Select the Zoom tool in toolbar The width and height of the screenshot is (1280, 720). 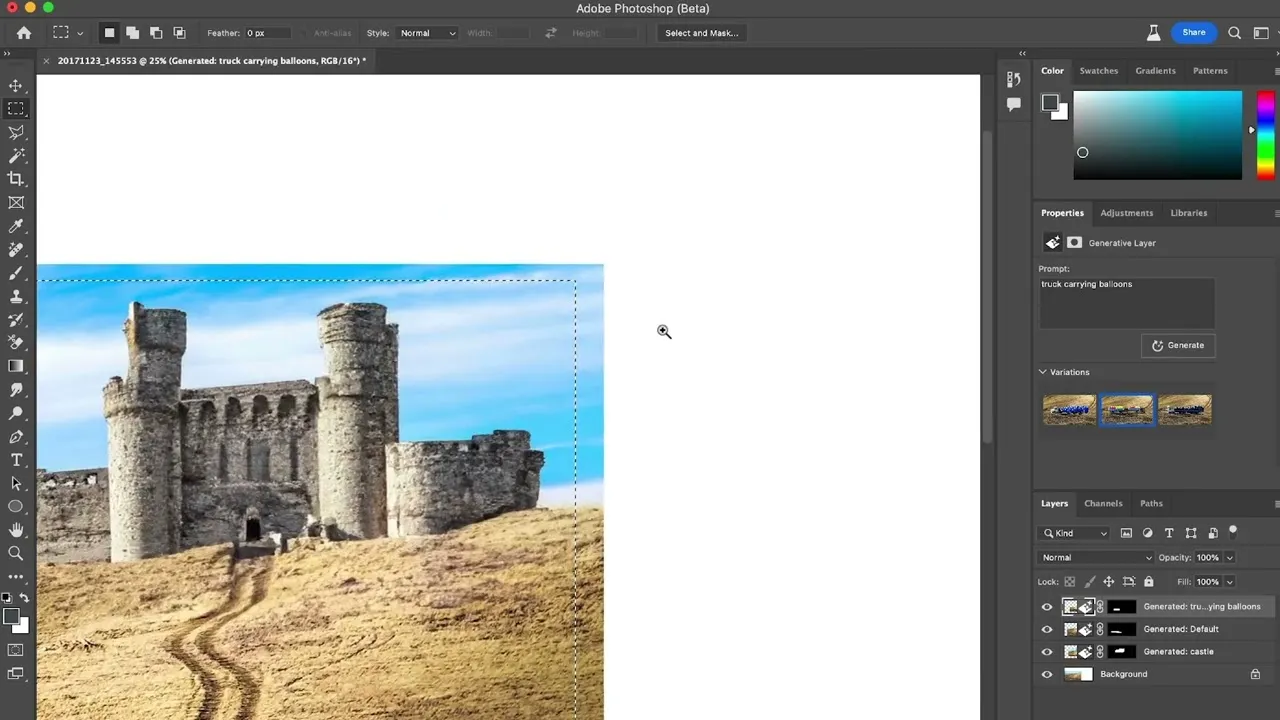[16, 553]
